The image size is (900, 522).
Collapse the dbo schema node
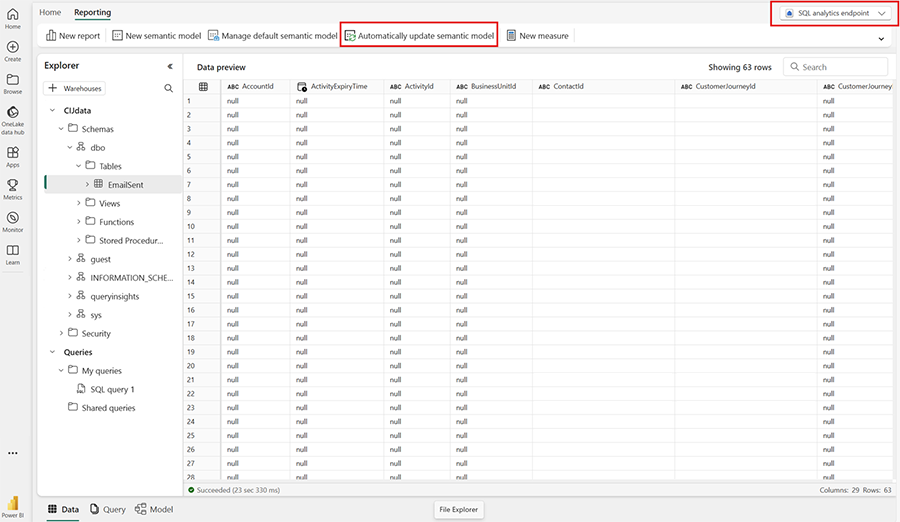[x=70, y=148]
